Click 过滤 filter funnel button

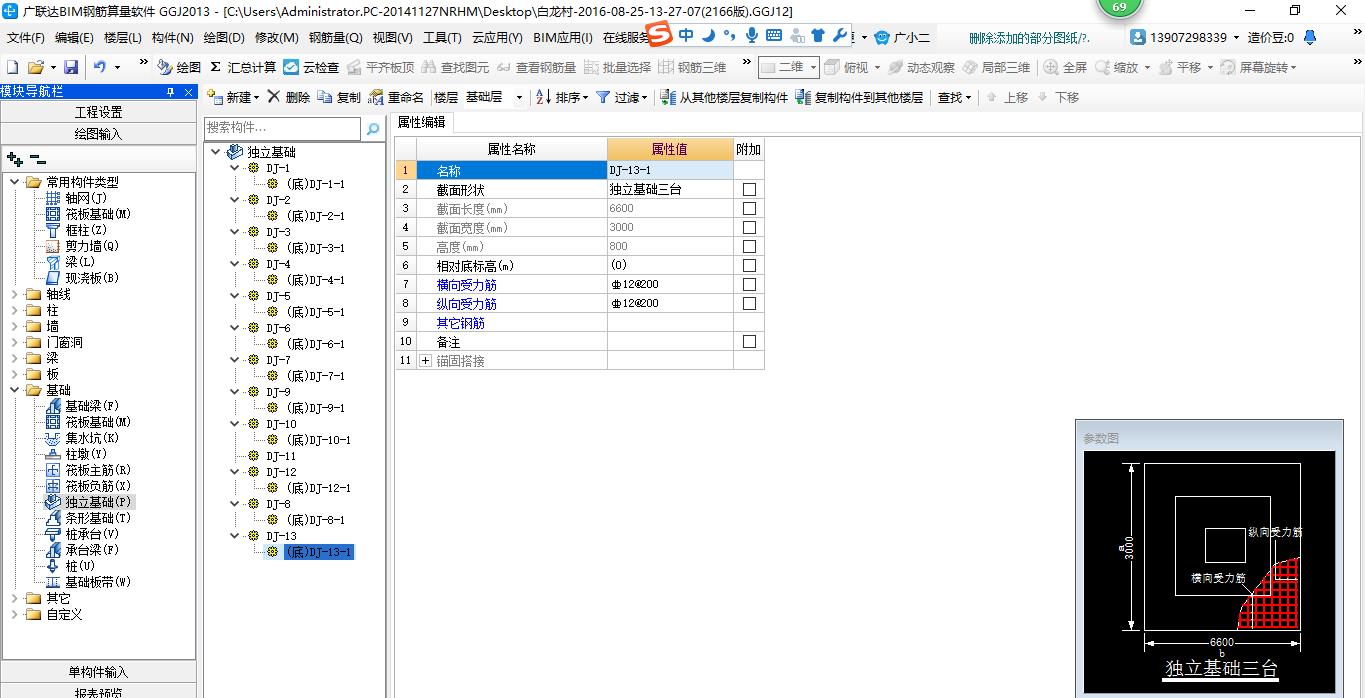pyautogui.click(x=621, y=97)
